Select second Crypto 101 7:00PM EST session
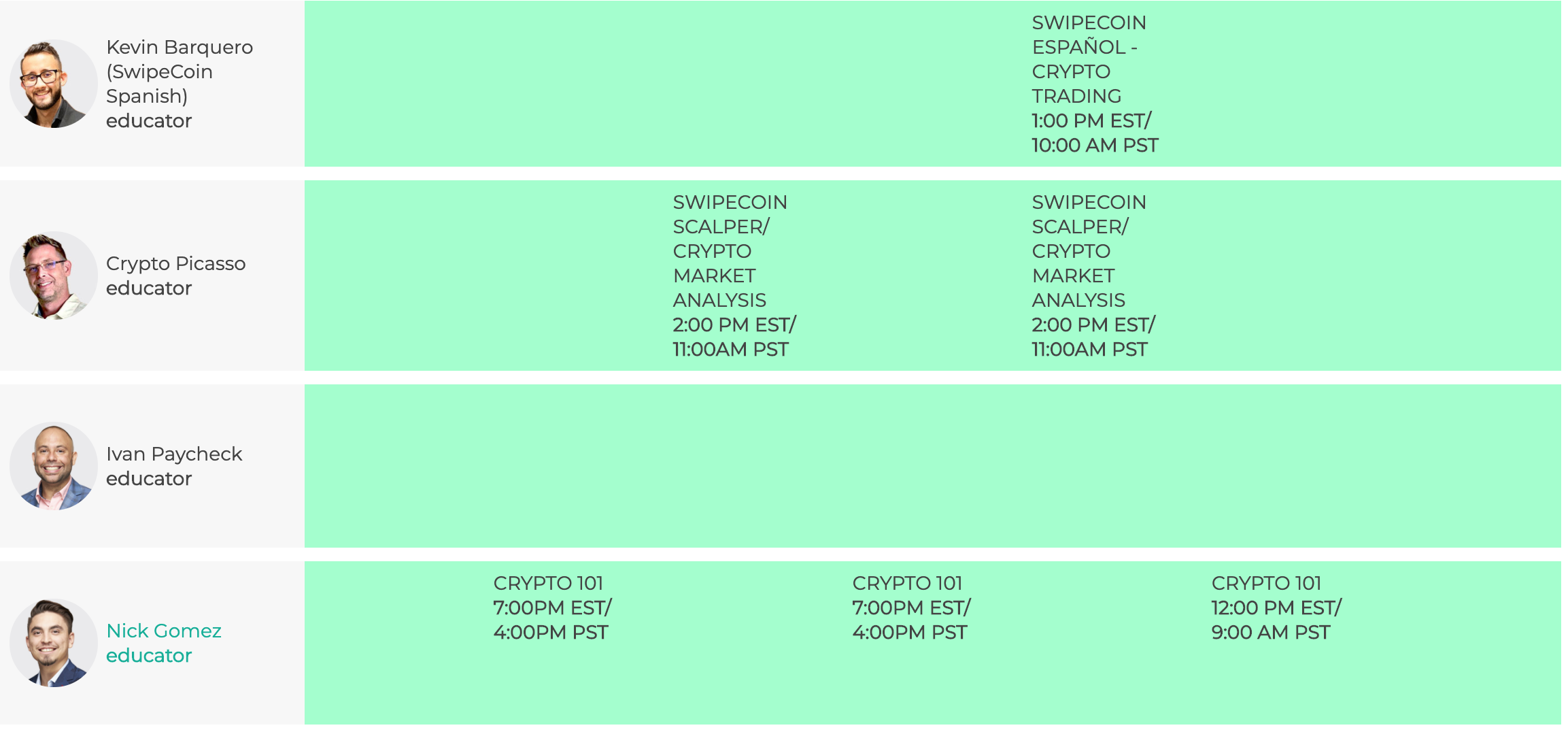The image size is (1568, 732). 912,608
